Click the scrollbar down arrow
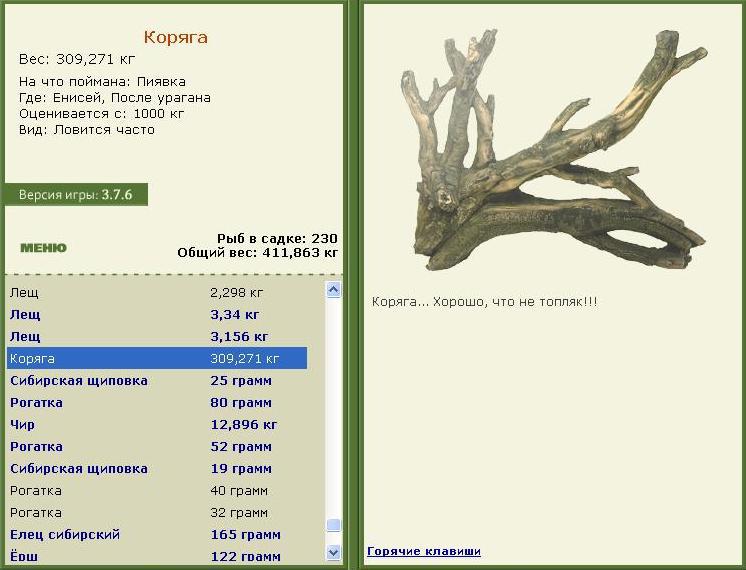Screen dimensions: 746x570 point(334,552)
